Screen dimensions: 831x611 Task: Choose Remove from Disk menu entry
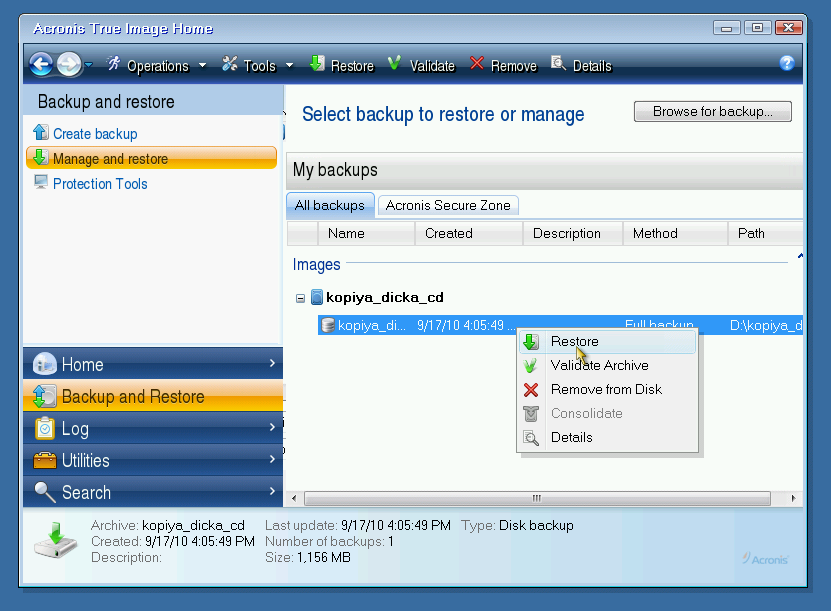[x=606, y=389]
